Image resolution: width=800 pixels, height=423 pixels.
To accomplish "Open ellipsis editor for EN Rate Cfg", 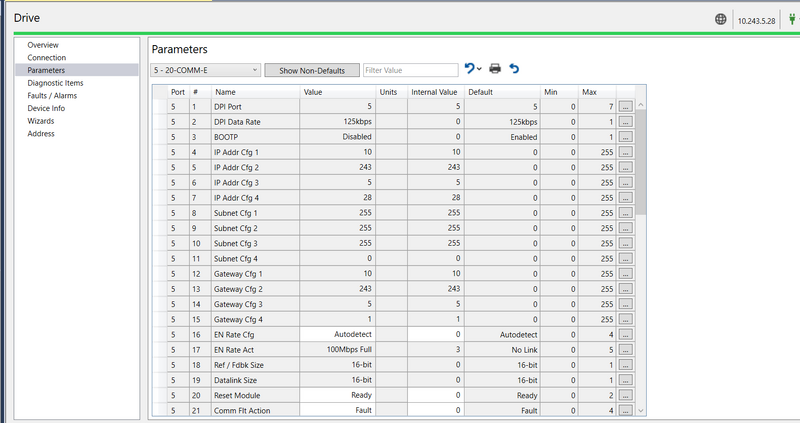I will 625,334.
